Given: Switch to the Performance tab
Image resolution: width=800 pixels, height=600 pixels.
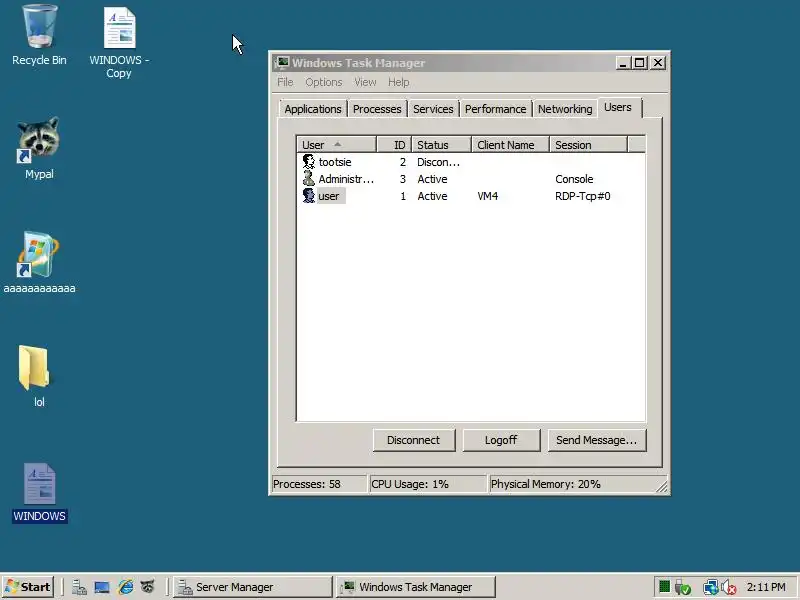Looking at the screenshot, I should click(x=495, y=109).
